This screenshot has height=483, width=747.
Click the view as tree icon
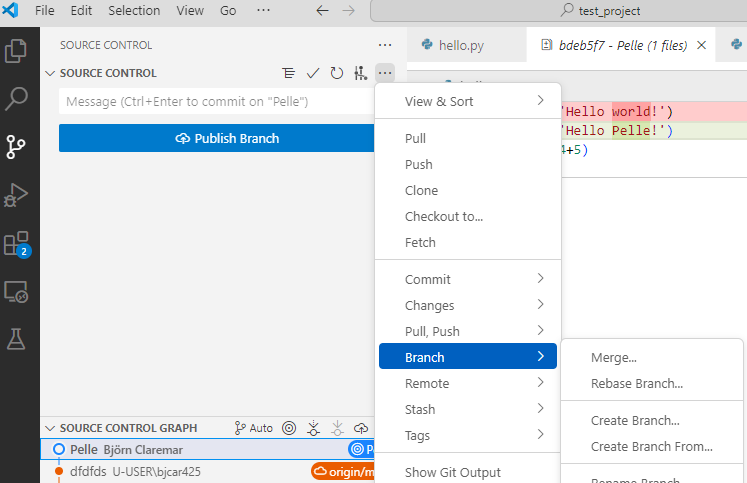point(288,73)
